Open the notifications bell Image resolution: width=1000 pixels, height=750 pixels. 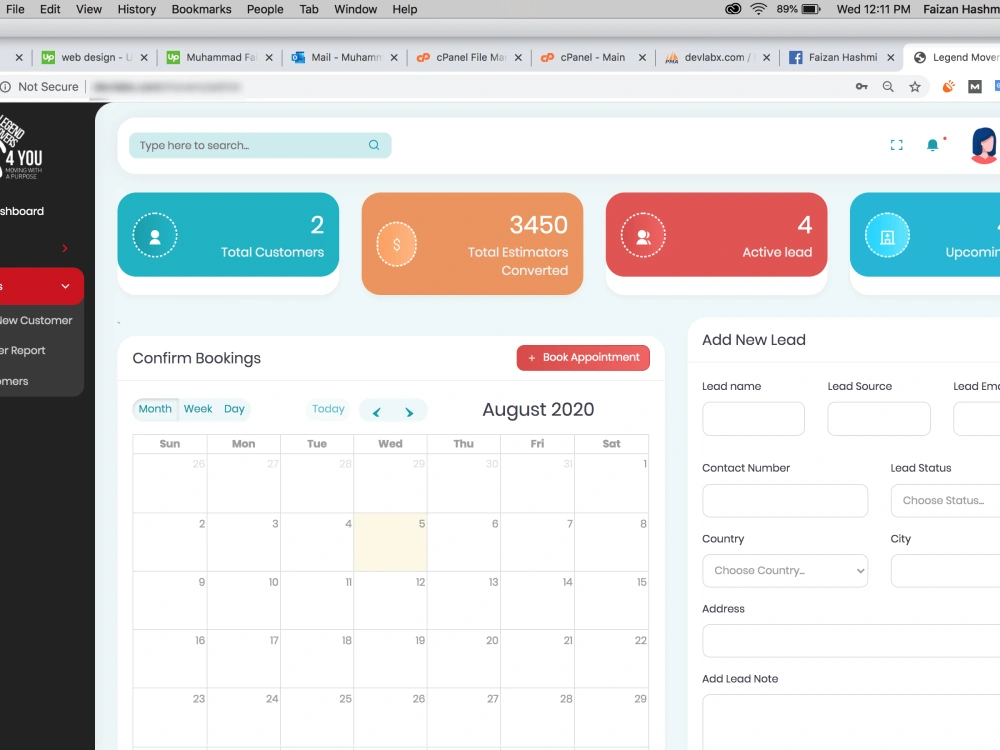tap(932, 145)
